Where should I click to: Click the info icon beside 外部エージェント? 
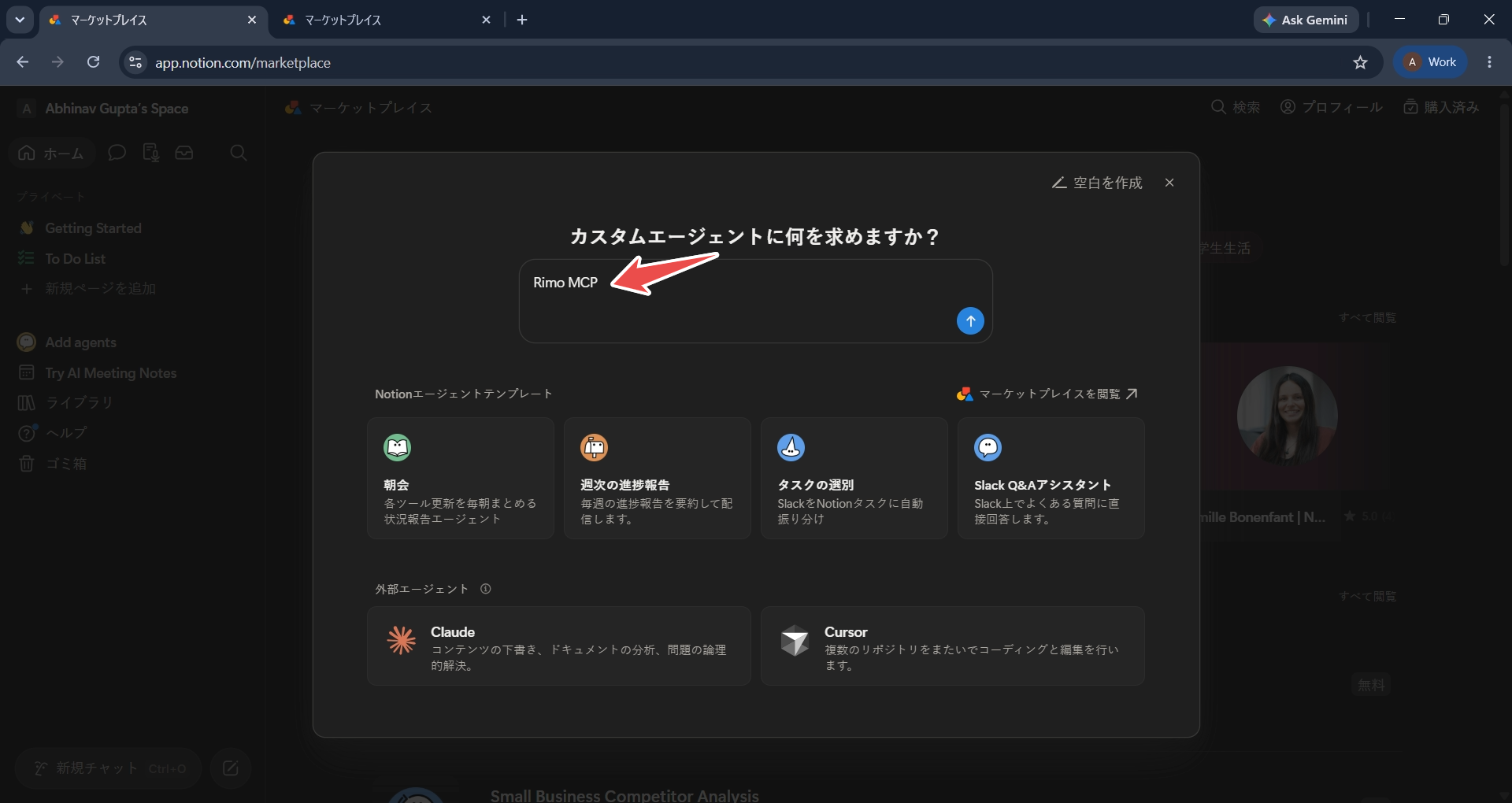[x=486, y=589]
